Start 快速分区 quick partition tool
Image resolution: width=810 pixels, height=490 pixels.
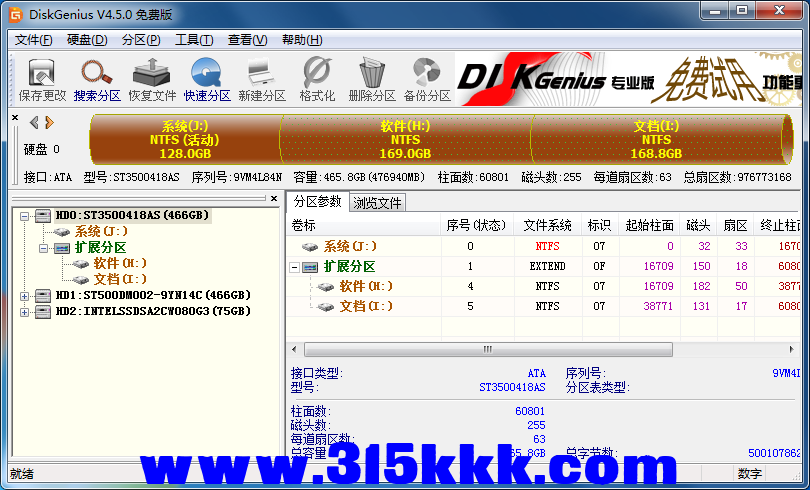207,80
